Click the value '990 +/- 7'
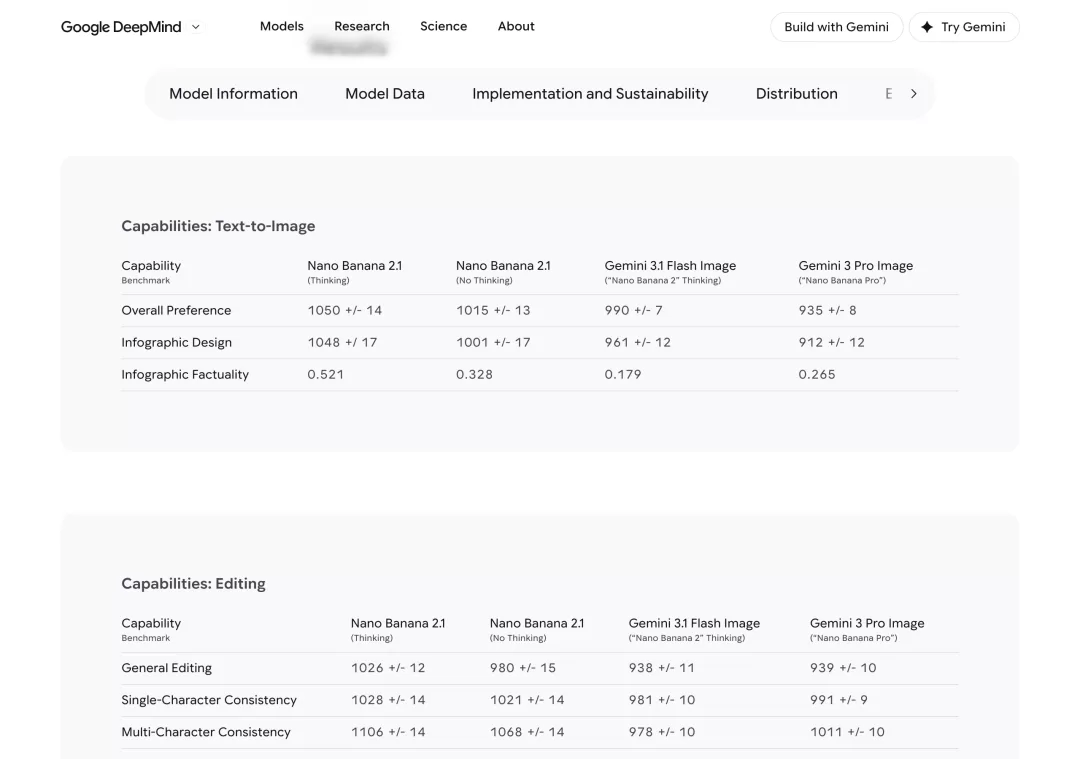 [634, 311]
